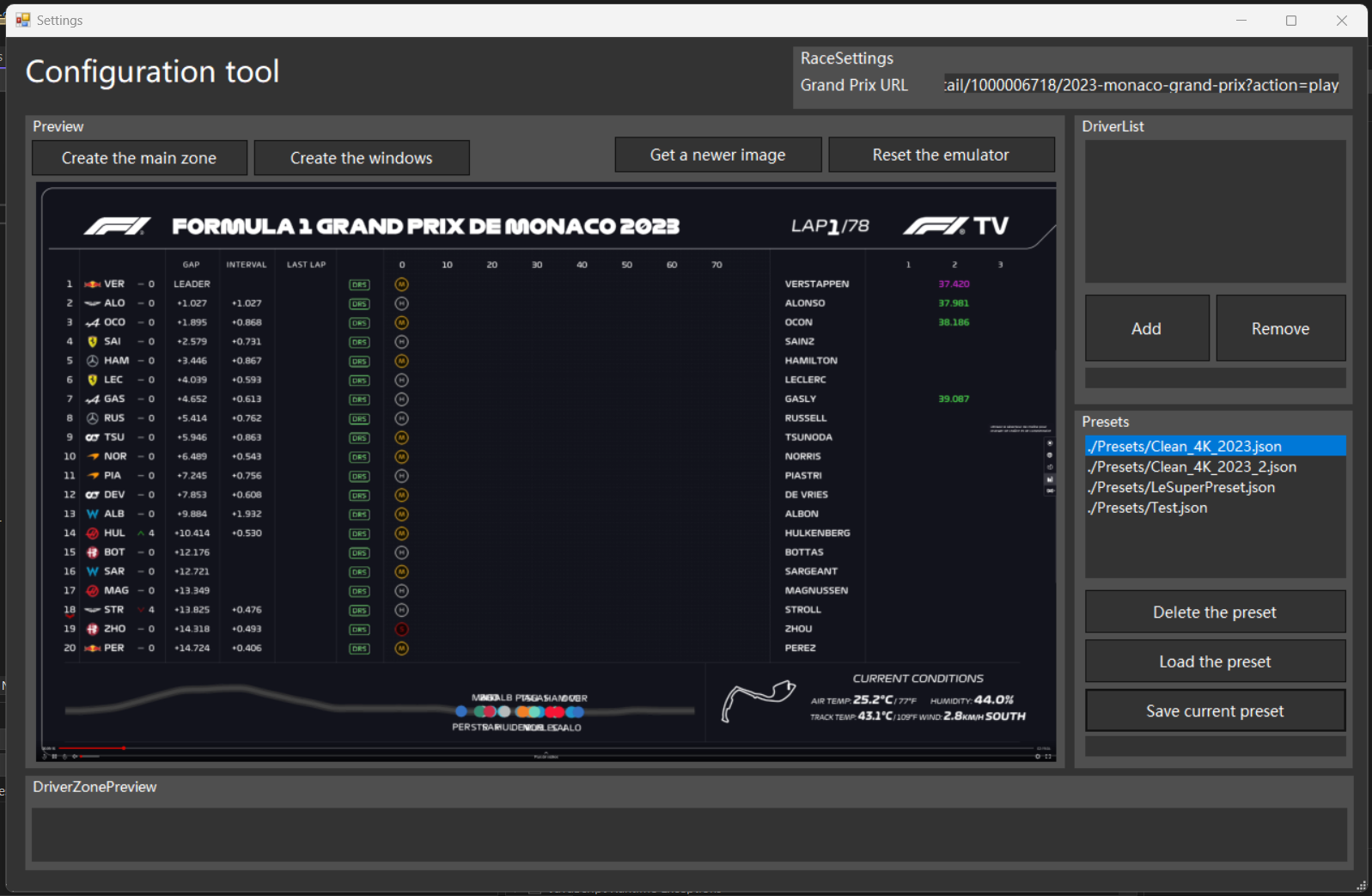This screenshot has width=1372, height=896.
Task: Click Add in the DriverList panel
Action: coord(1147,328)
